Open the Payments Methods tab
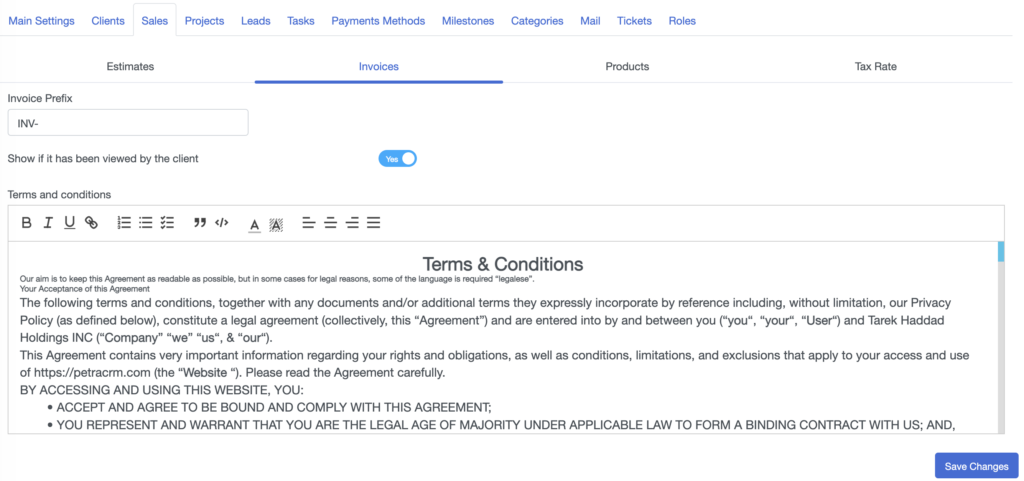This screenshot has width=1024, height=481. [378, 21]
